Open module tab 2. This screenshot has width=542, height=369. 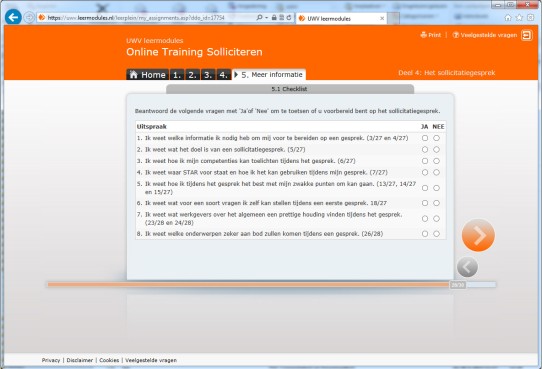(193, 75)
